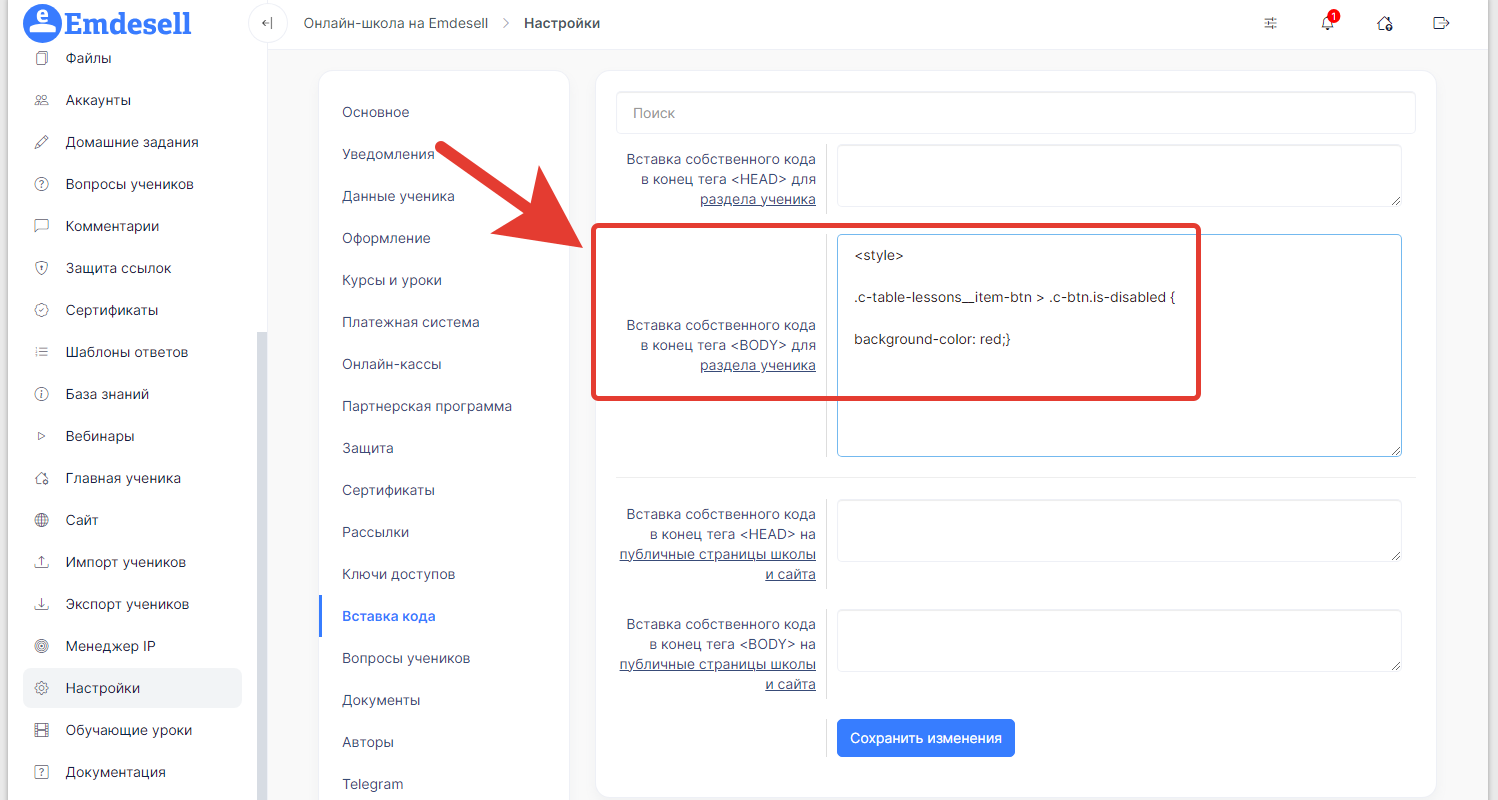Select the Оформление settings tab
Image resolution: width=1498 pixels, height=800 pixels.
pos(386,238)
